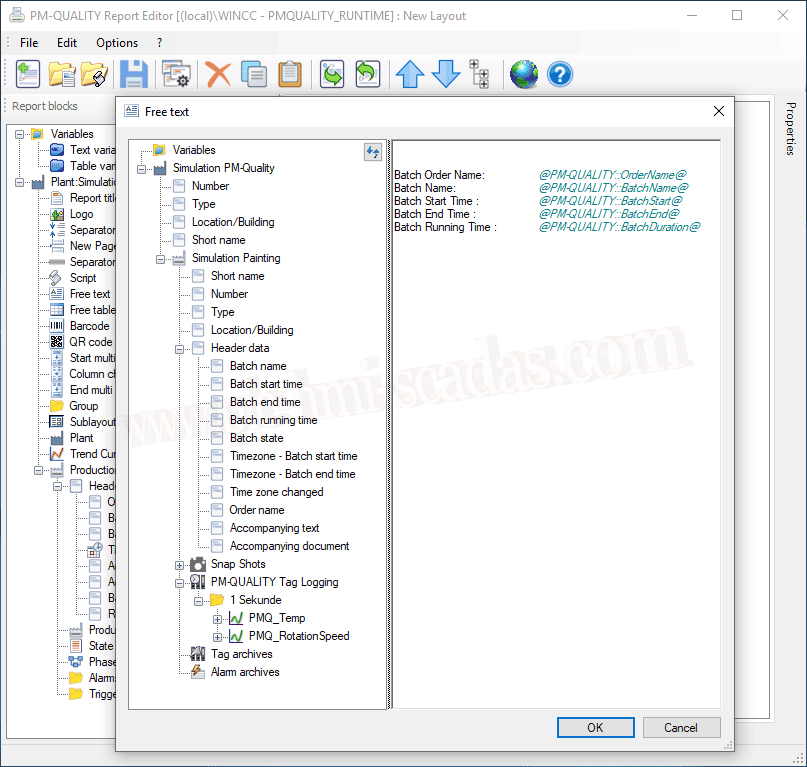Collapse the Header data tree node
Image resolution: width=807 pixels, height=767 pixels.
(x=180, y=349)
